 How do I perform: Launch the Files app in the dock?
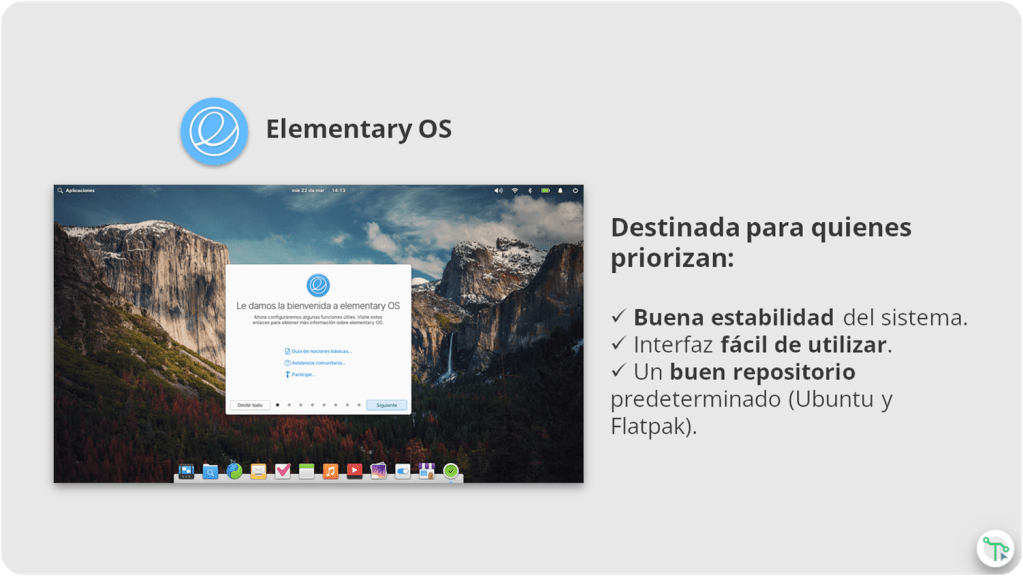(x=210, y=471)
